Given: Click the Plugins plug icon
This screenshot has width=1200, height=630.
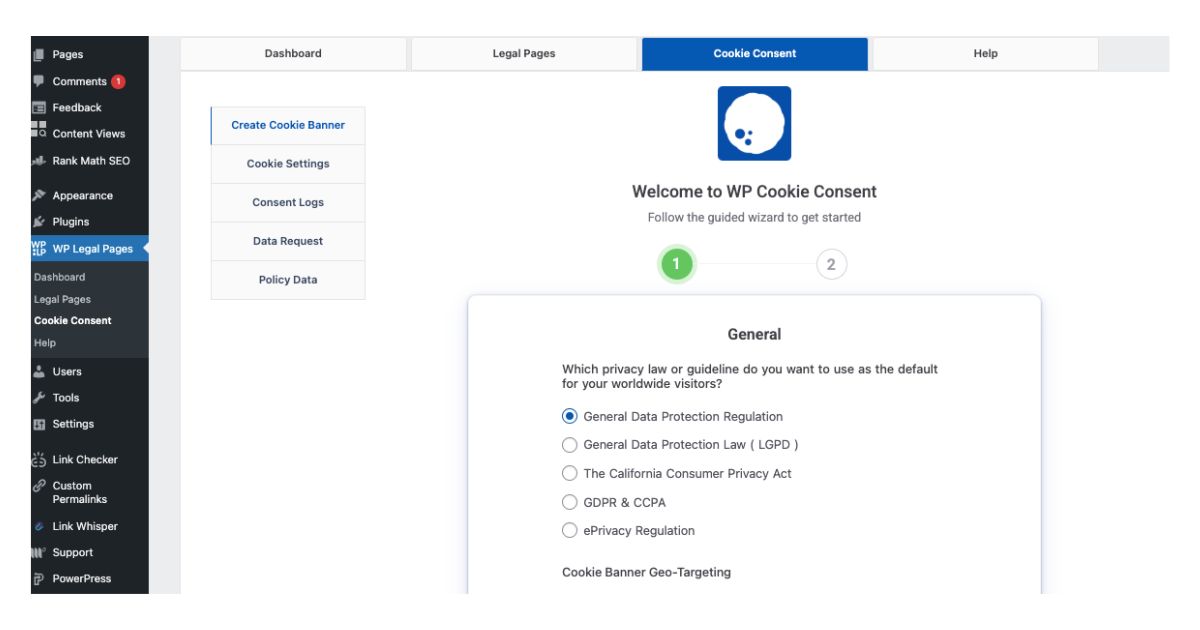Looking at the screenshot, I should coord(39,222).
